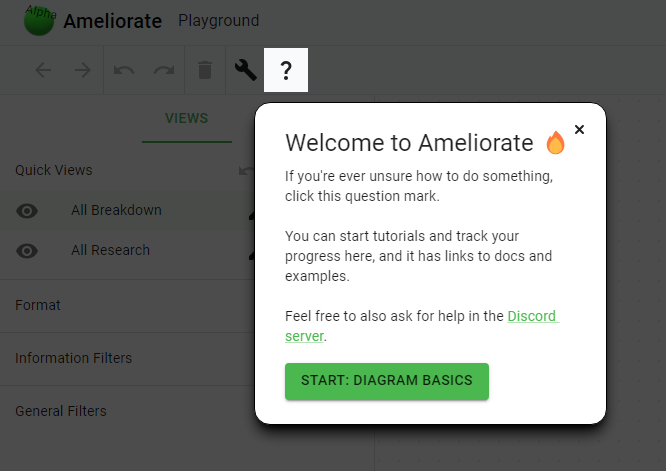
Task: Click the redo icon
Action: pyautogui.click(x=164, y=70)
